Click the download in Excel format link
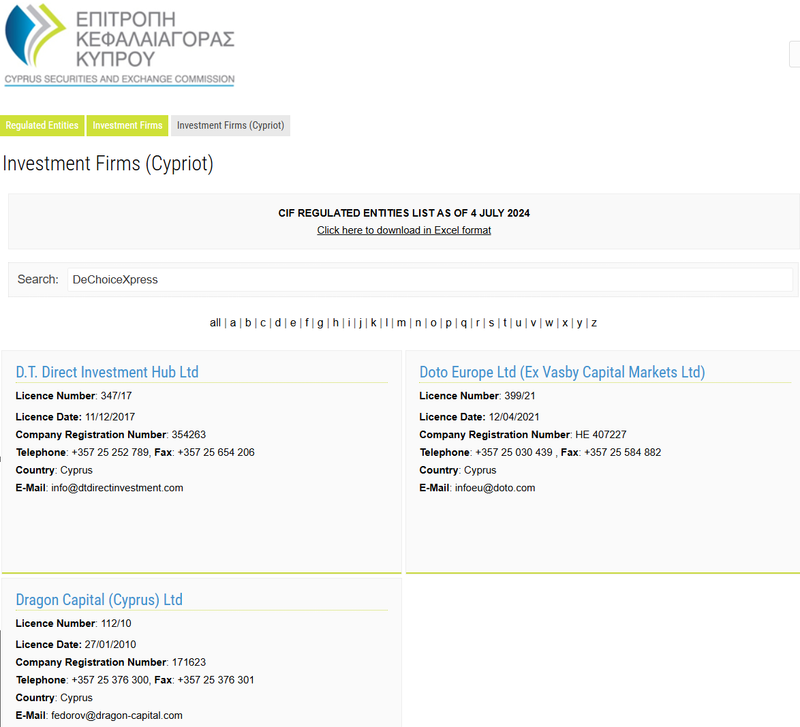This screenshot has height=727, width=800. click(404, 230)
